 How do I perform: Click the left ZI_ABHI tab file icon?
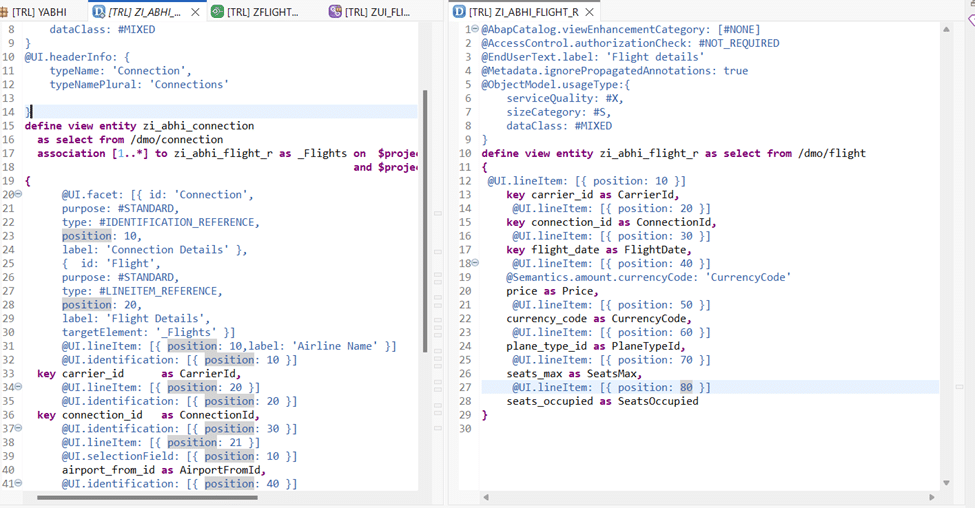pos(99,12)
